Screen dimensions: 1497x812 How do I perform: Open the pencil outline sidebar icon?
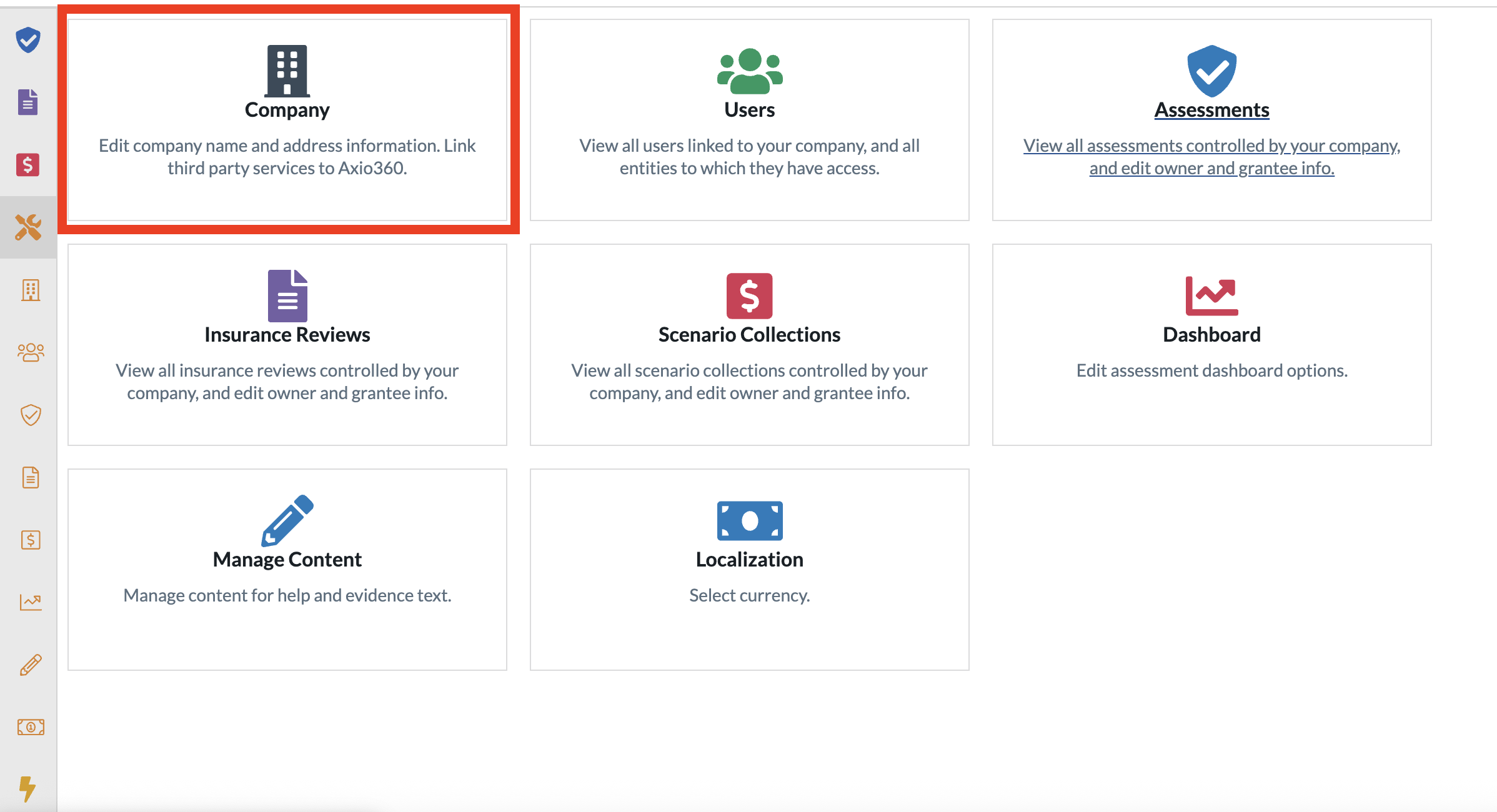(30, 665)
